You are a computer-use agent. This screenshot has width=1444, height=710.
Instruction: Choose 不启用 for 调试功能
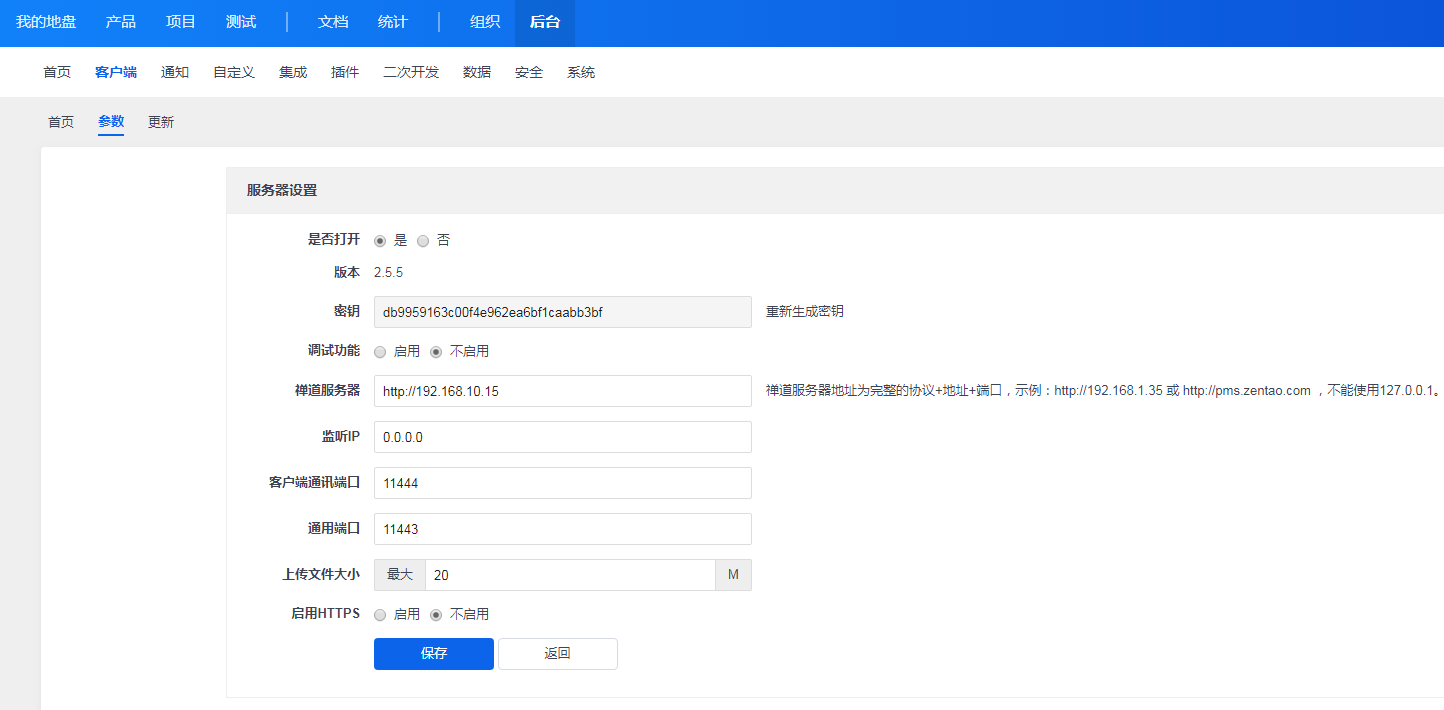click(436, 352)
